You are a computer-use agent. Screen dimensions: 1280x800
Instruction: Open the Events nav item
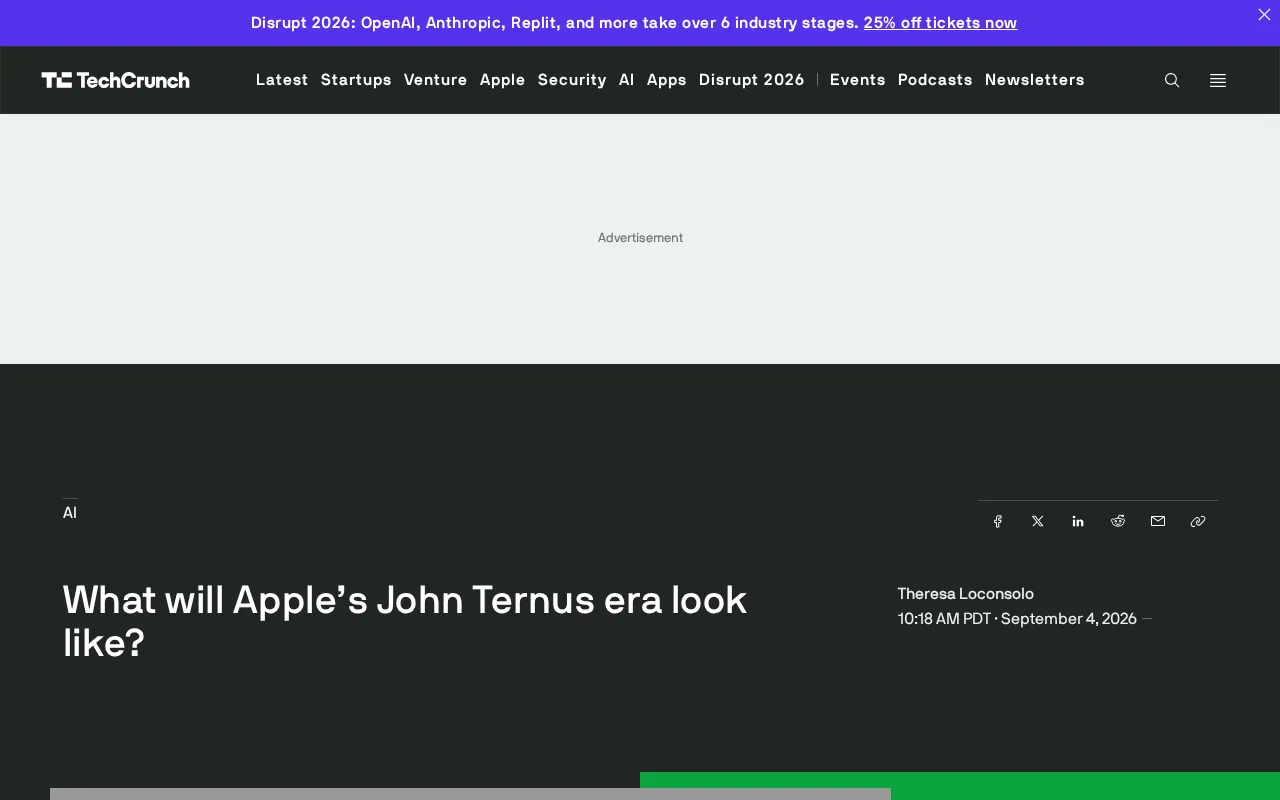[x=858, y=80]
